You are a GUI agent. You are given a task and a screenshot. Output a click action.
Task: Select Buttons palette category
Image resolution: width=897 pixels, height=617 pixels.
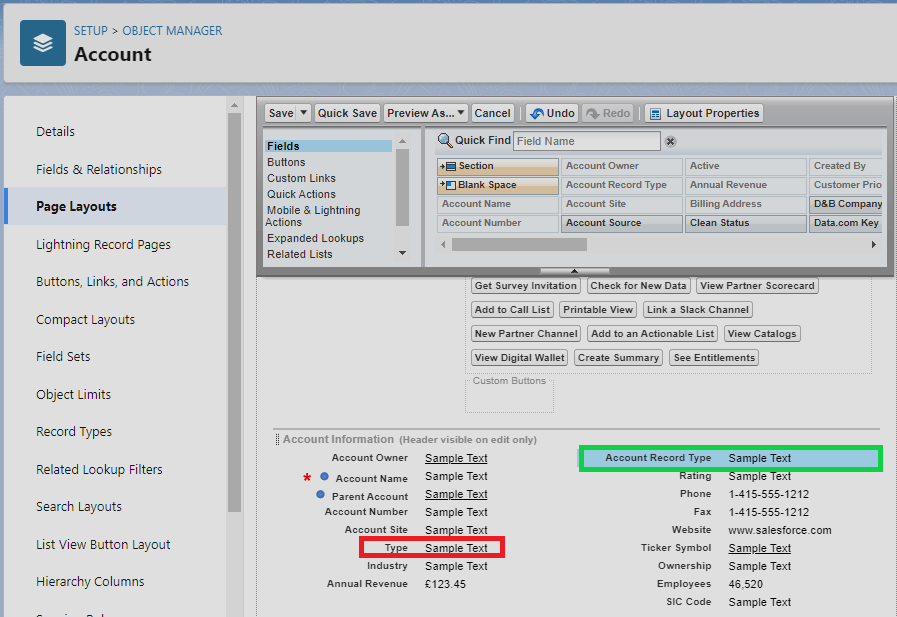286,162
